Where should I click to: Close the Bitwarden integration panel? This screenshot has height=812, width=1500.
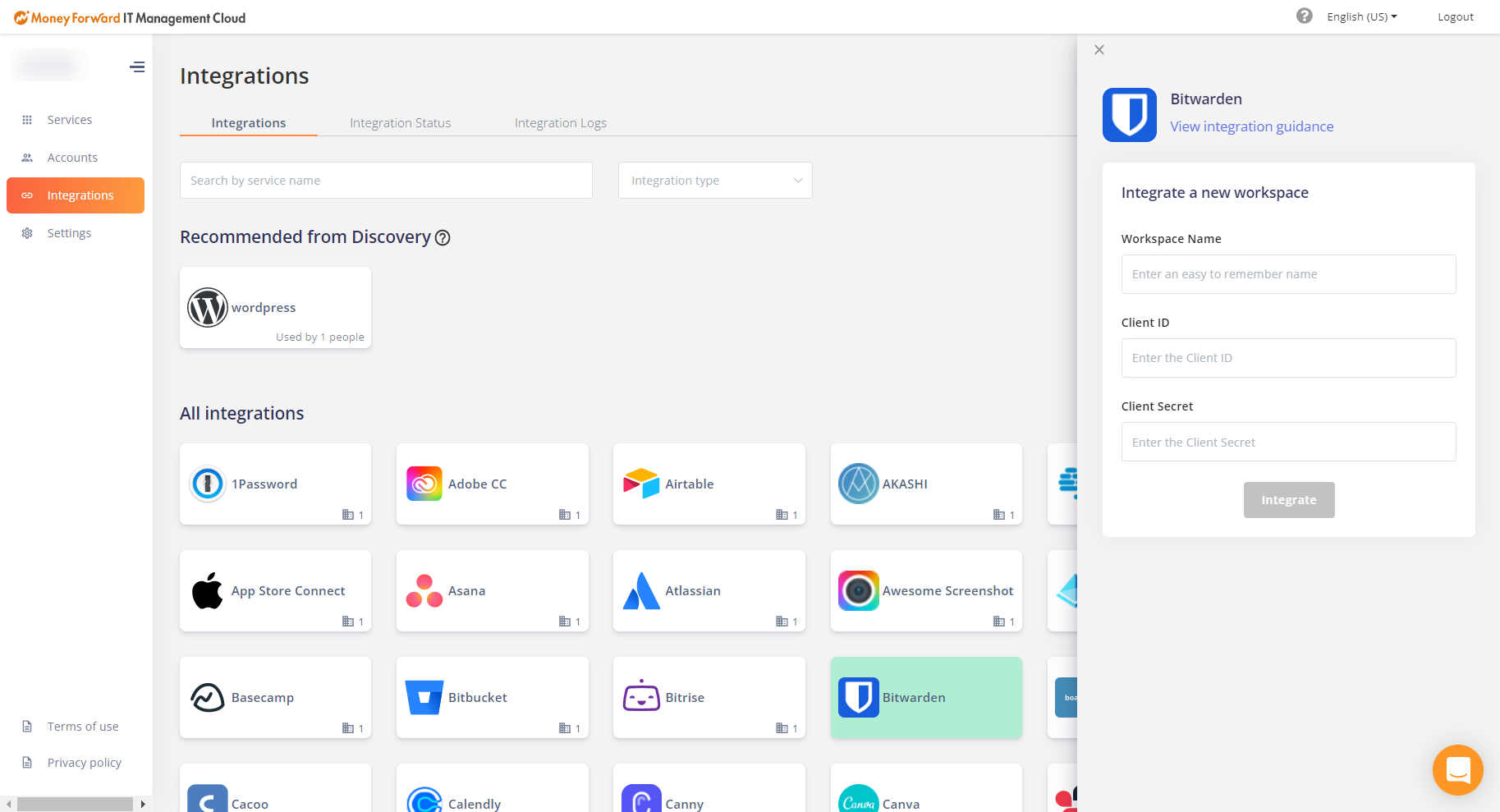[1099, 50]
